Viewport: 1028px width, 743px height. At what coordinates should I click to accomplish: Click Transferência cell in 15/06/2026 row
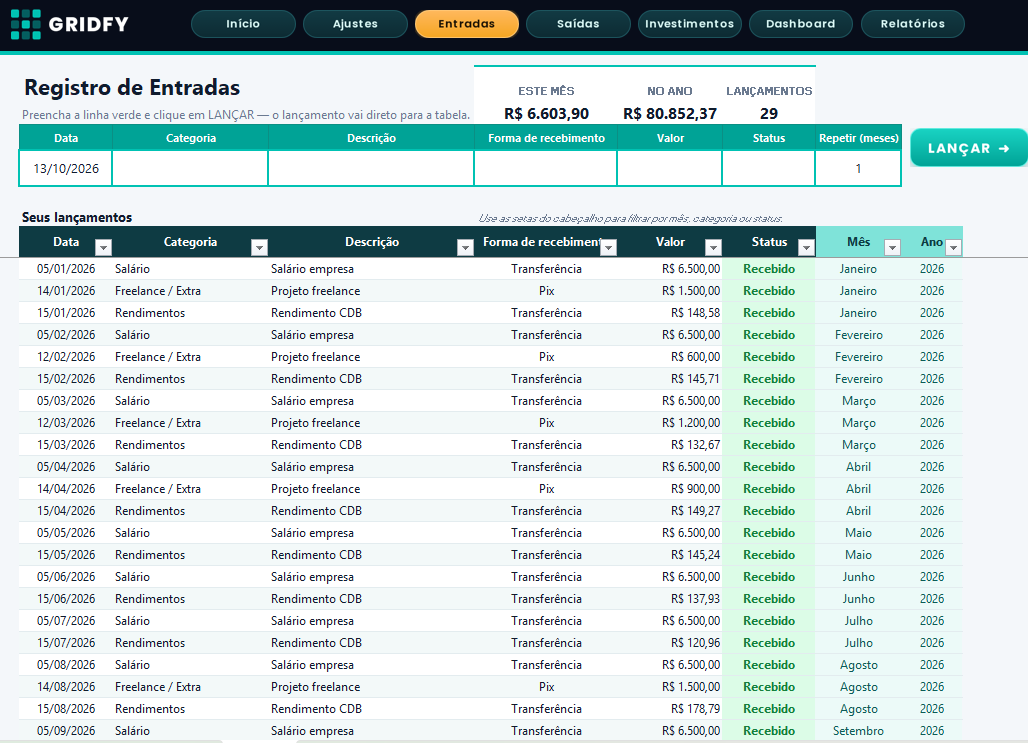(546, 599)
